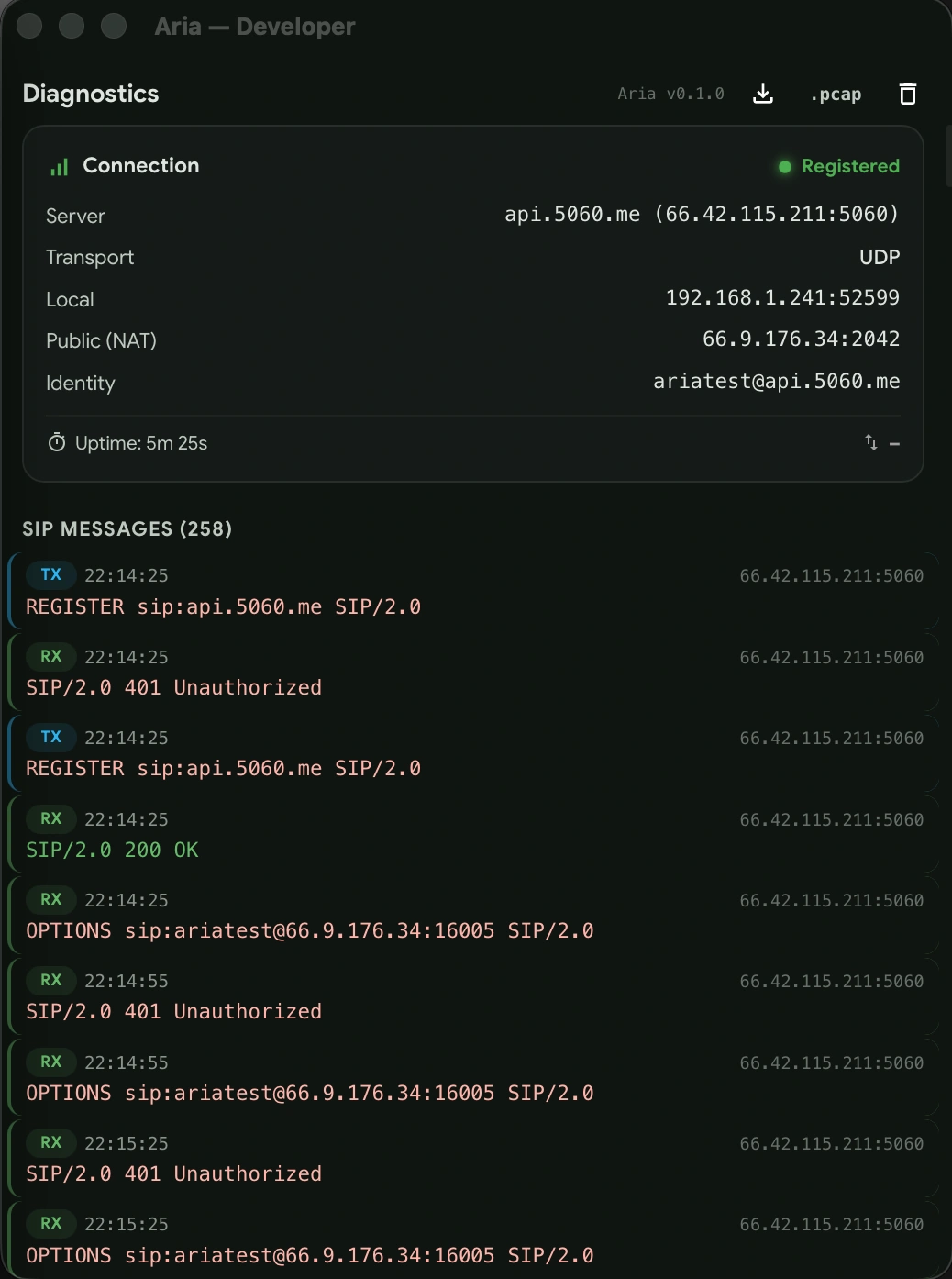Toggle the TX badge on the second REGISTER
This screenshot has height=1279, width=952.
[51, 738]
